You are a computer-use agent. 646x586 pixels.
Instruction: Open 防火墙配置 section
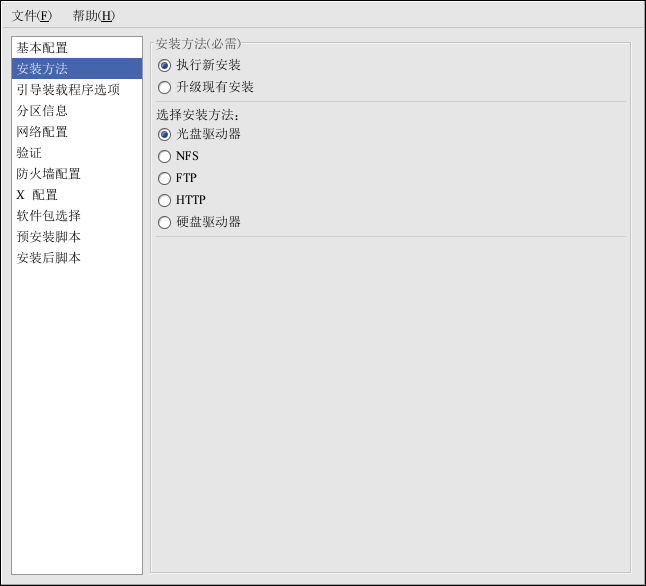(x=77, y=173)
